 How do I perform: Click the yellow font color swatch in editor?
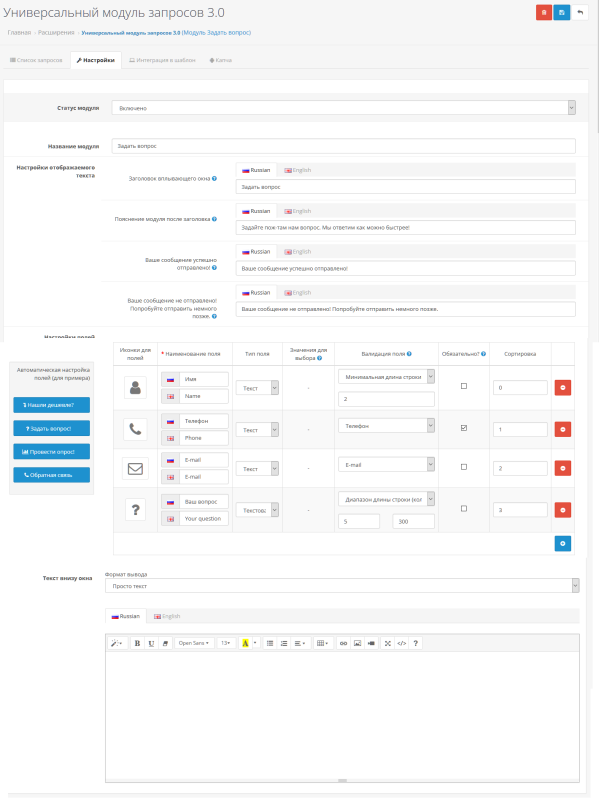245,643
